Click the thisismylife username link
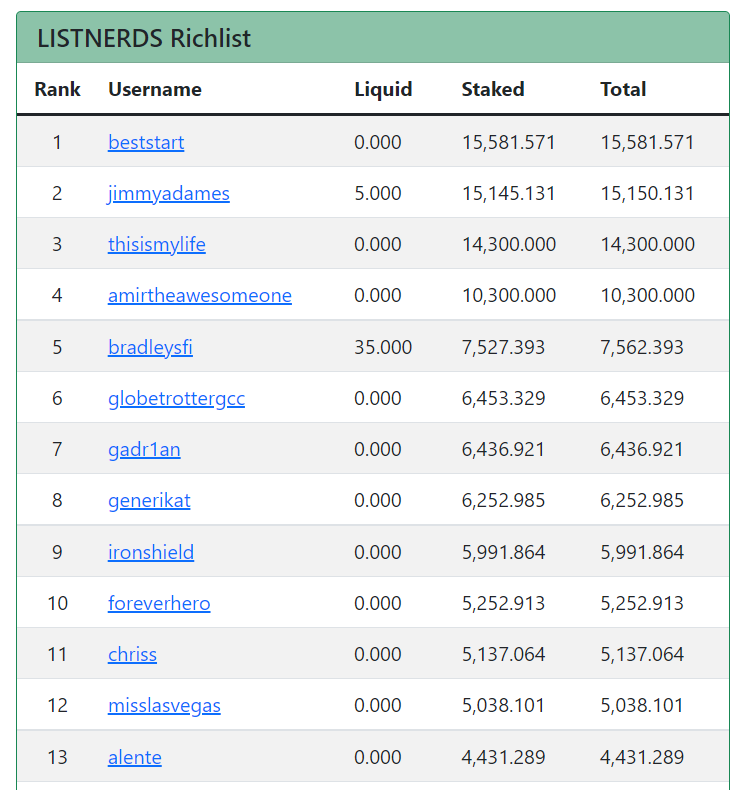This screenshot has width=741, height=790. (157, 244)
